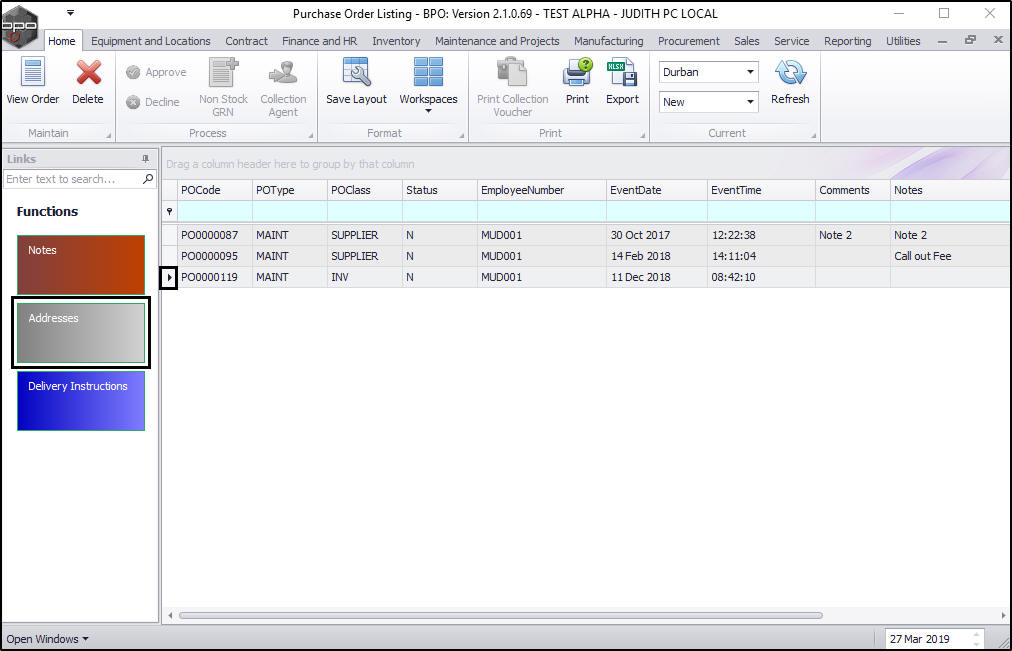
Task: Open the Service tab
Action: click(x=791, y=41)
